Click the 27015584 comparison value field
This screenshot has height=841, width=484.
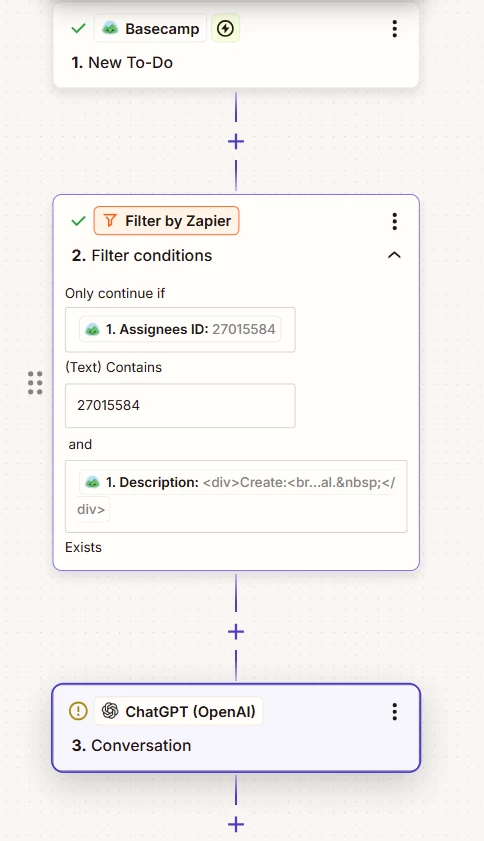[180, 405]
